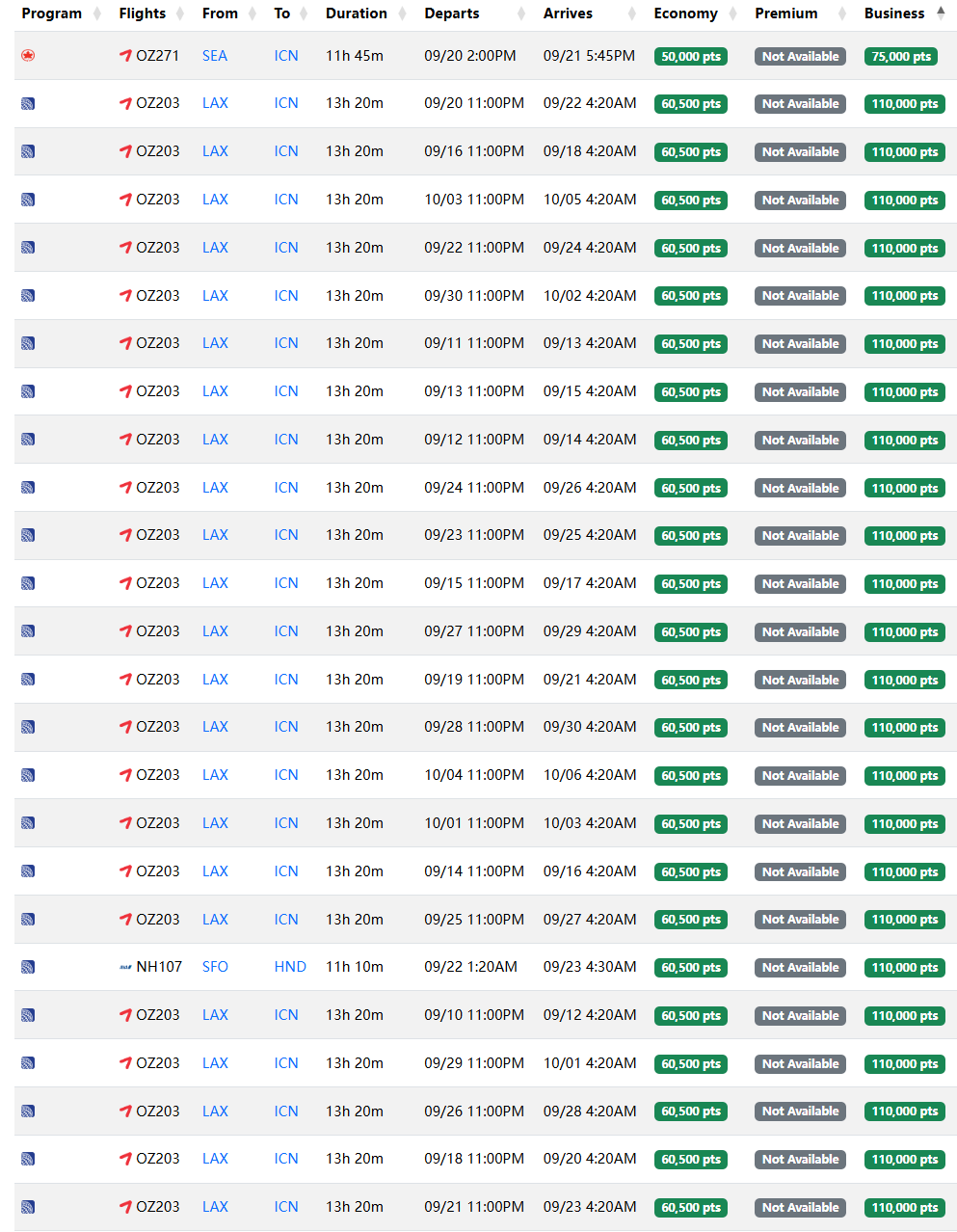
Task: Click the Asiana logo next to OZ271
Action: pos(125,56)
